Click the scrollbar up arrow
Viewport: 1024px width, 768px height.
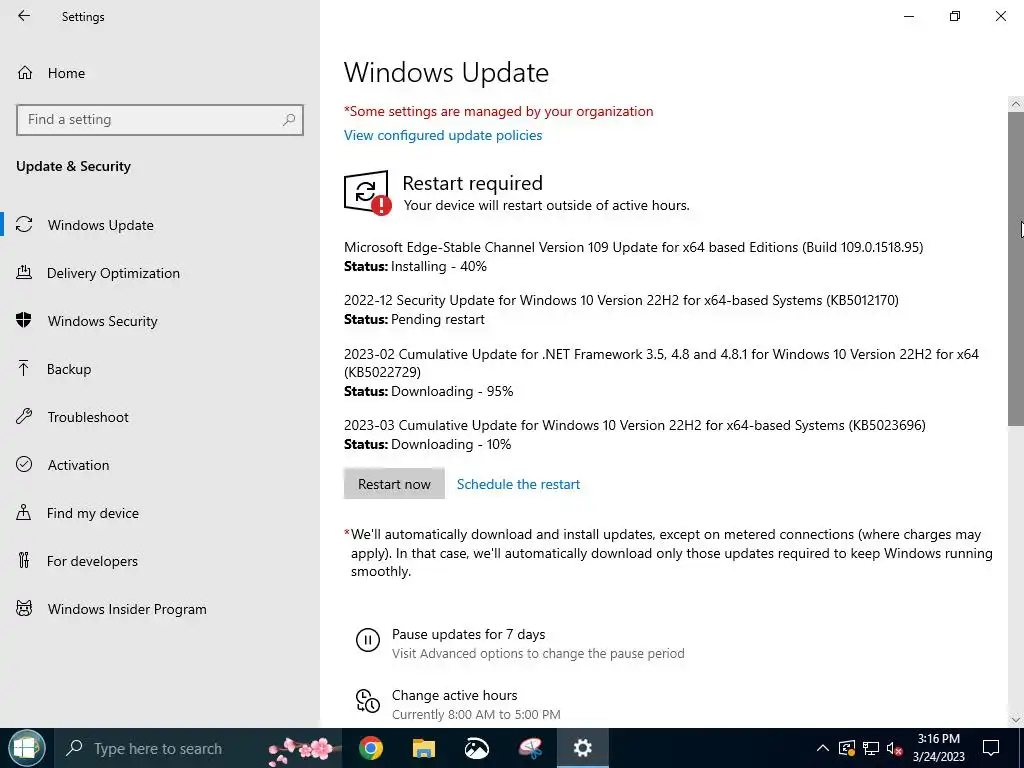click(x=1016, y=104)
